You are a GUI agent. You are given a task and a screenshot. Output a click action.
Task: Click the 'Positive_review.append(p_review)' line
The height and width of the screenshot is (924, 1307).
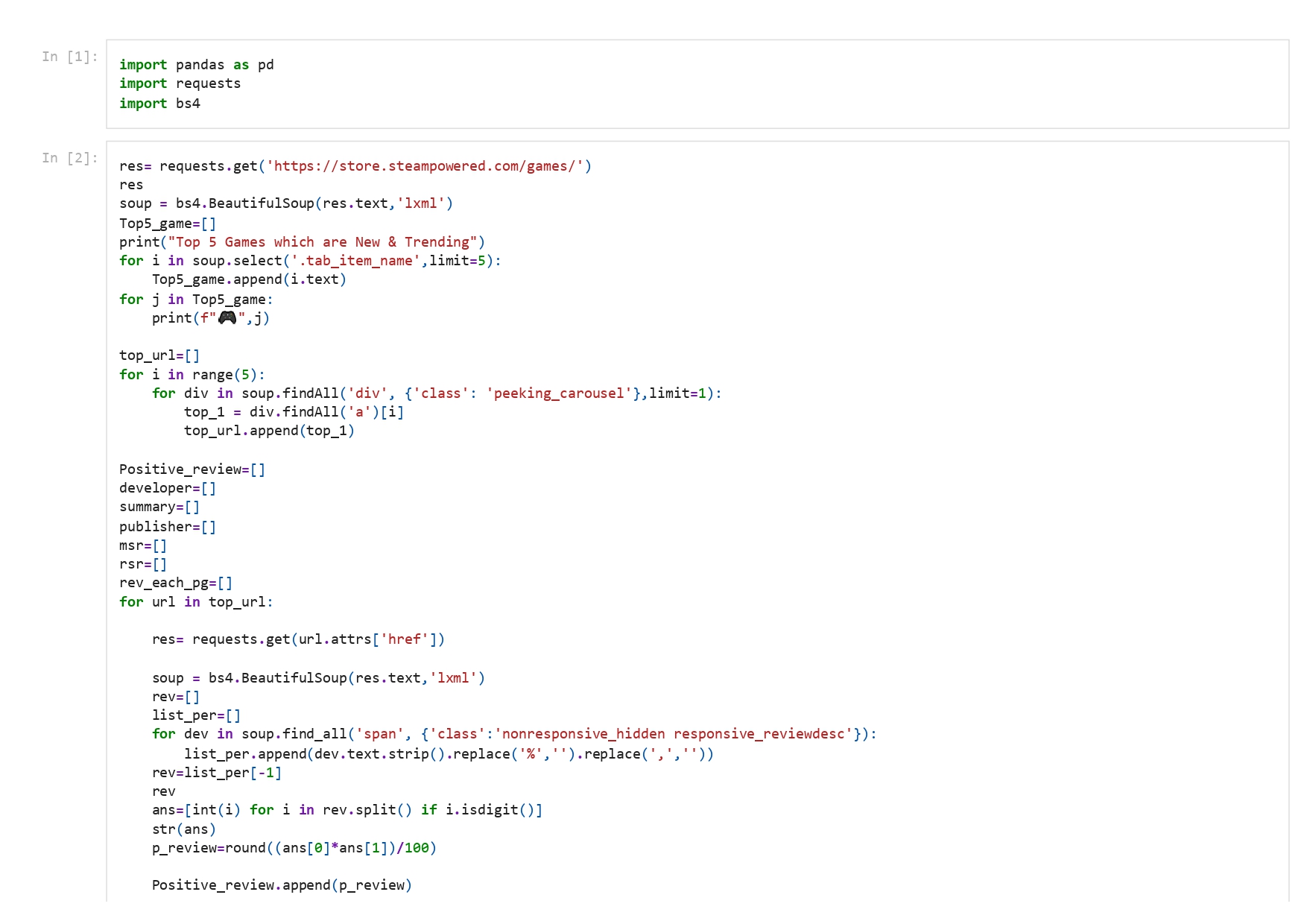(282, 885)
